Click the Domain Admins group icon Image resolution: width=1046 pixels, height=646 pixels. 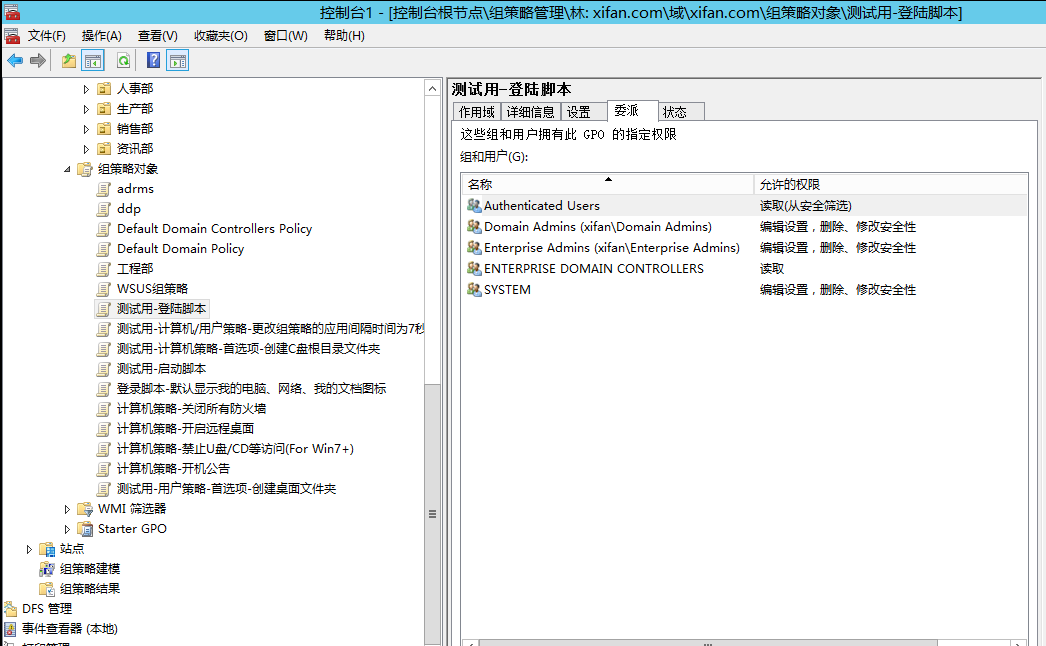point(474,227)
